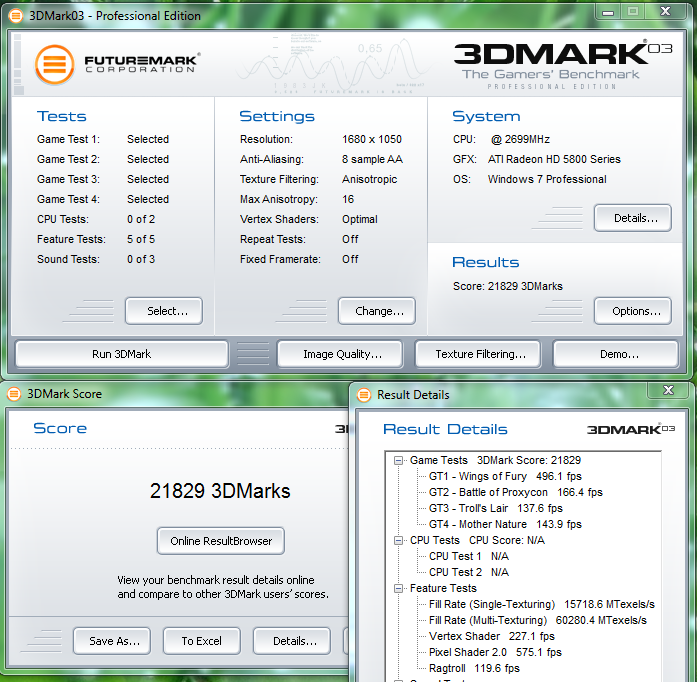Click the Feature Tests 5 of 5 value
The height and width of the screenshot is (682, 697).
point(141,240)
